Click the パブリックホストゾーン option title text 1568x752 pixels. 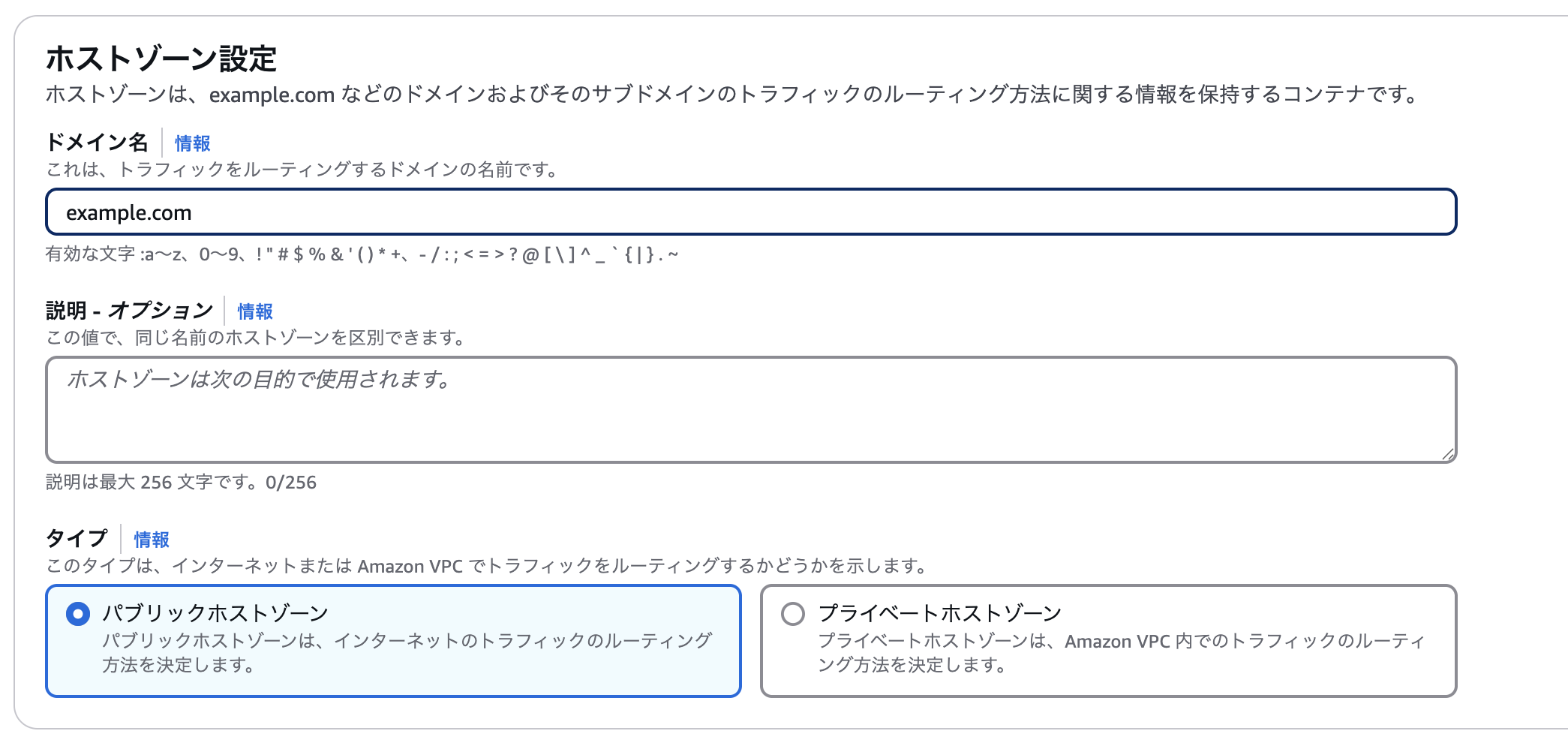(215, 613)
